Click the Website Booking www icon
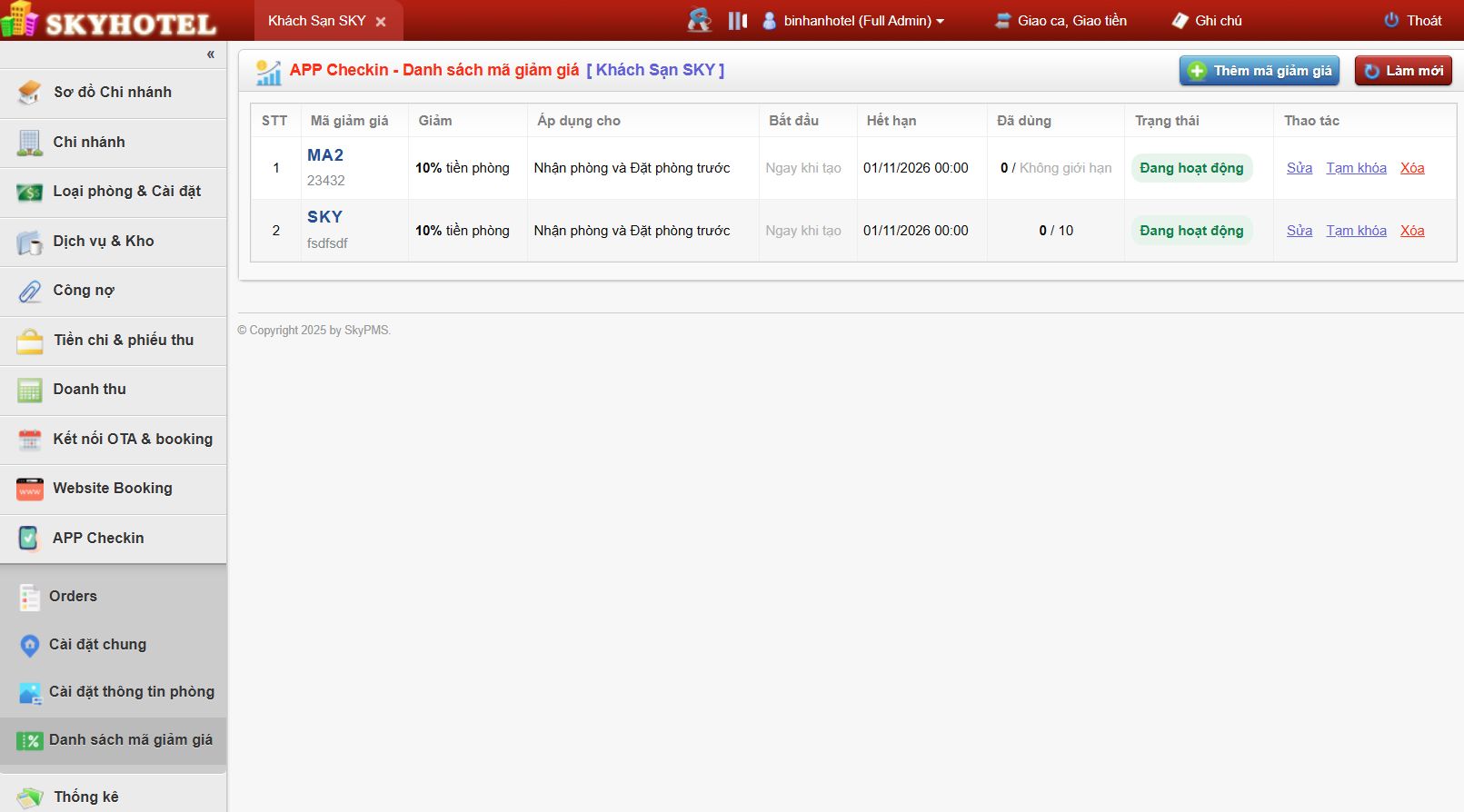The image size is (1464, 812). click(x=29, y=489)
